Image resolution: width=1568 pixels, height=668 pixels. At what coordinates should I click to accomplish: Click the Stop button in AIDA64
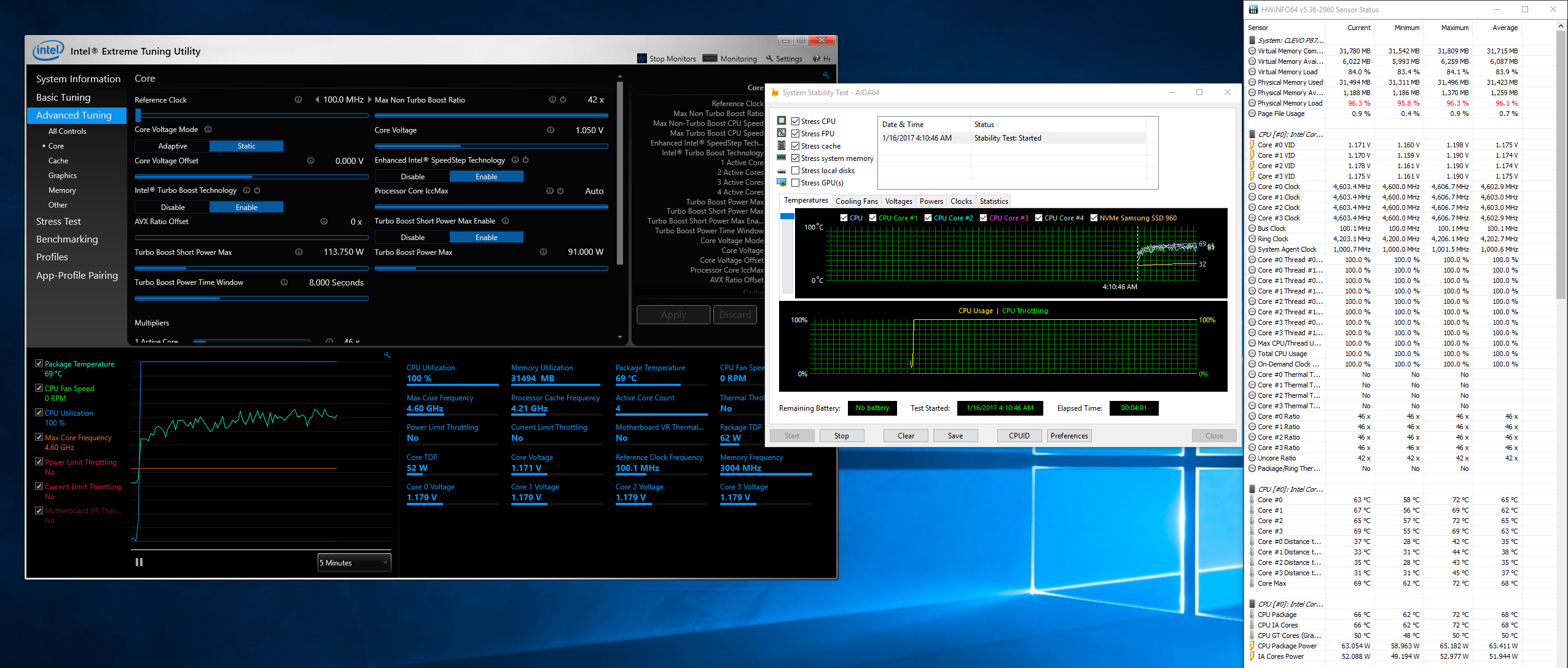click(841, 435)
